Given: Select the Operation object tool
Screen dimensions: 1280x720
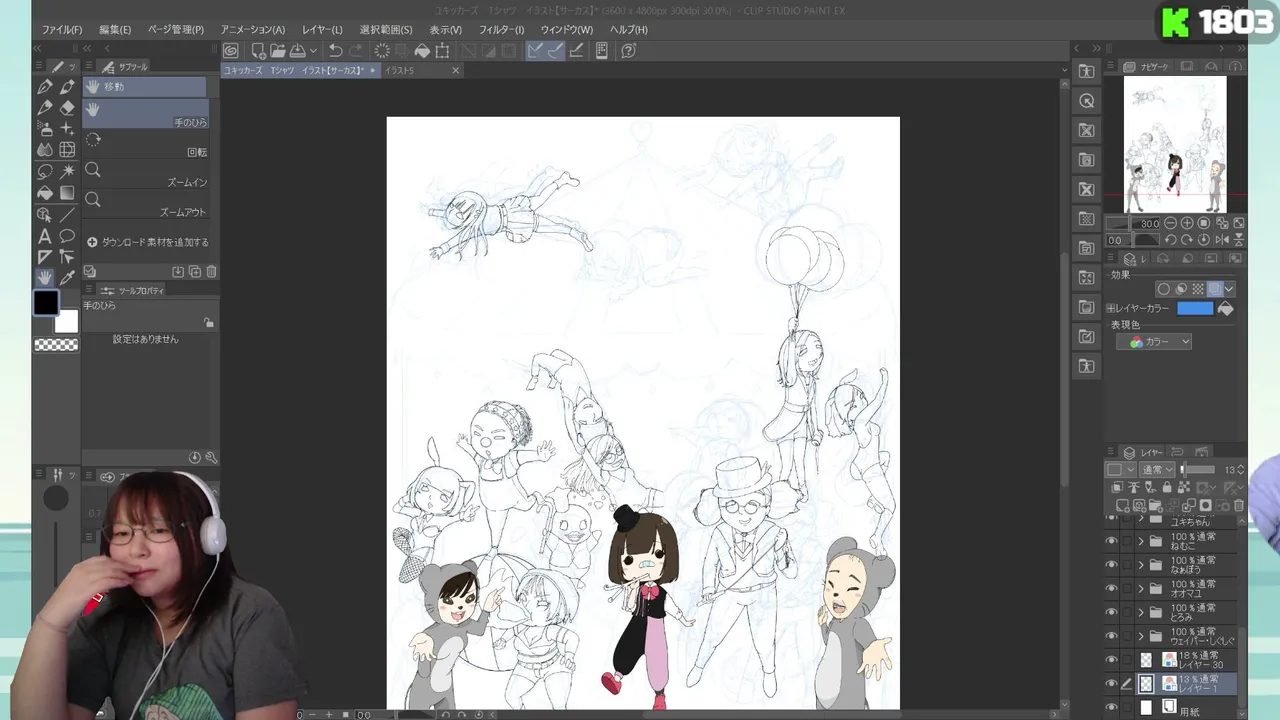Looking at the screenshot, I should click(x=45, y=214).
